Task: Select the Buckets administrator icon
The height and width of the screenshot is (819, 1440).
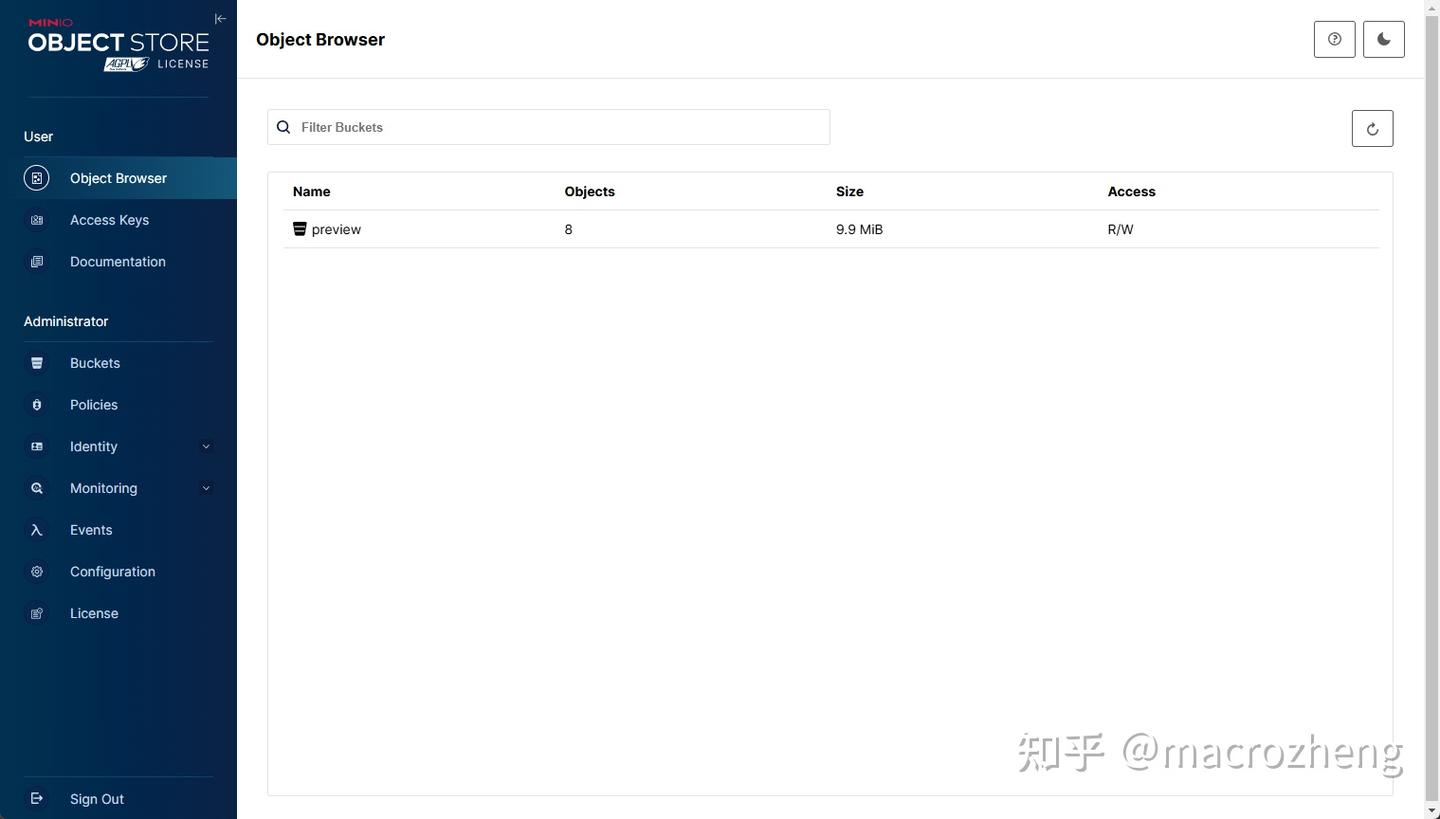Action: [x=37, y=362]
